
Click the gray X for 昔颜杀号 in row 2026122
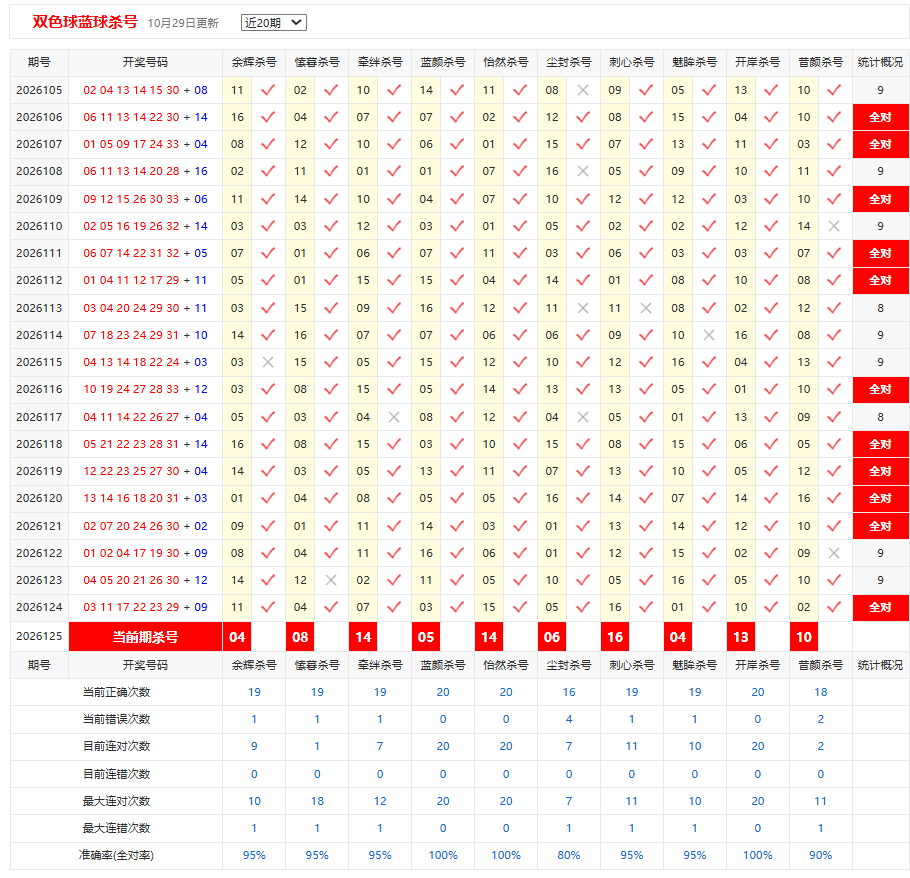point(834,553)
